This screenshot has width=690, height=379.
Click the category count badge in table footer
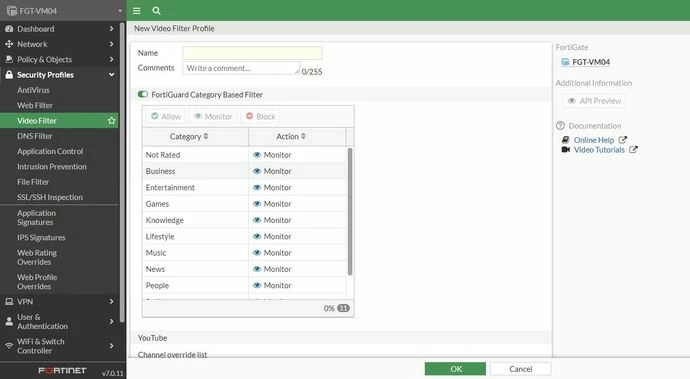tap(343, 308)
